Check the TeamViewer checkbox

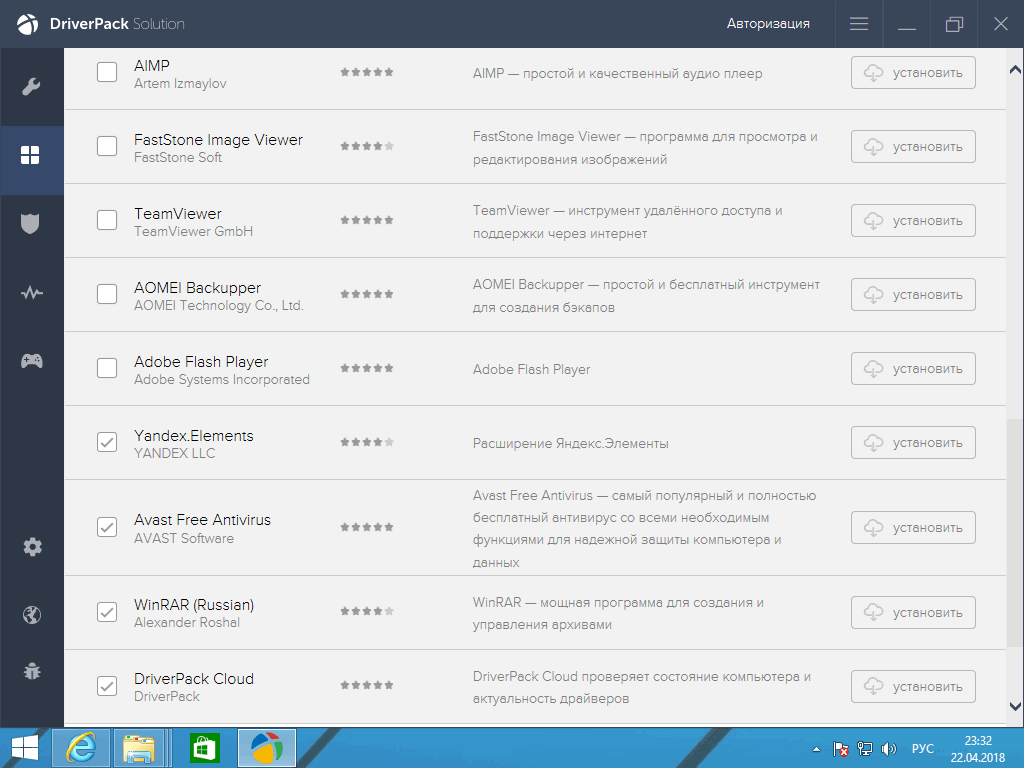[107, 220]
